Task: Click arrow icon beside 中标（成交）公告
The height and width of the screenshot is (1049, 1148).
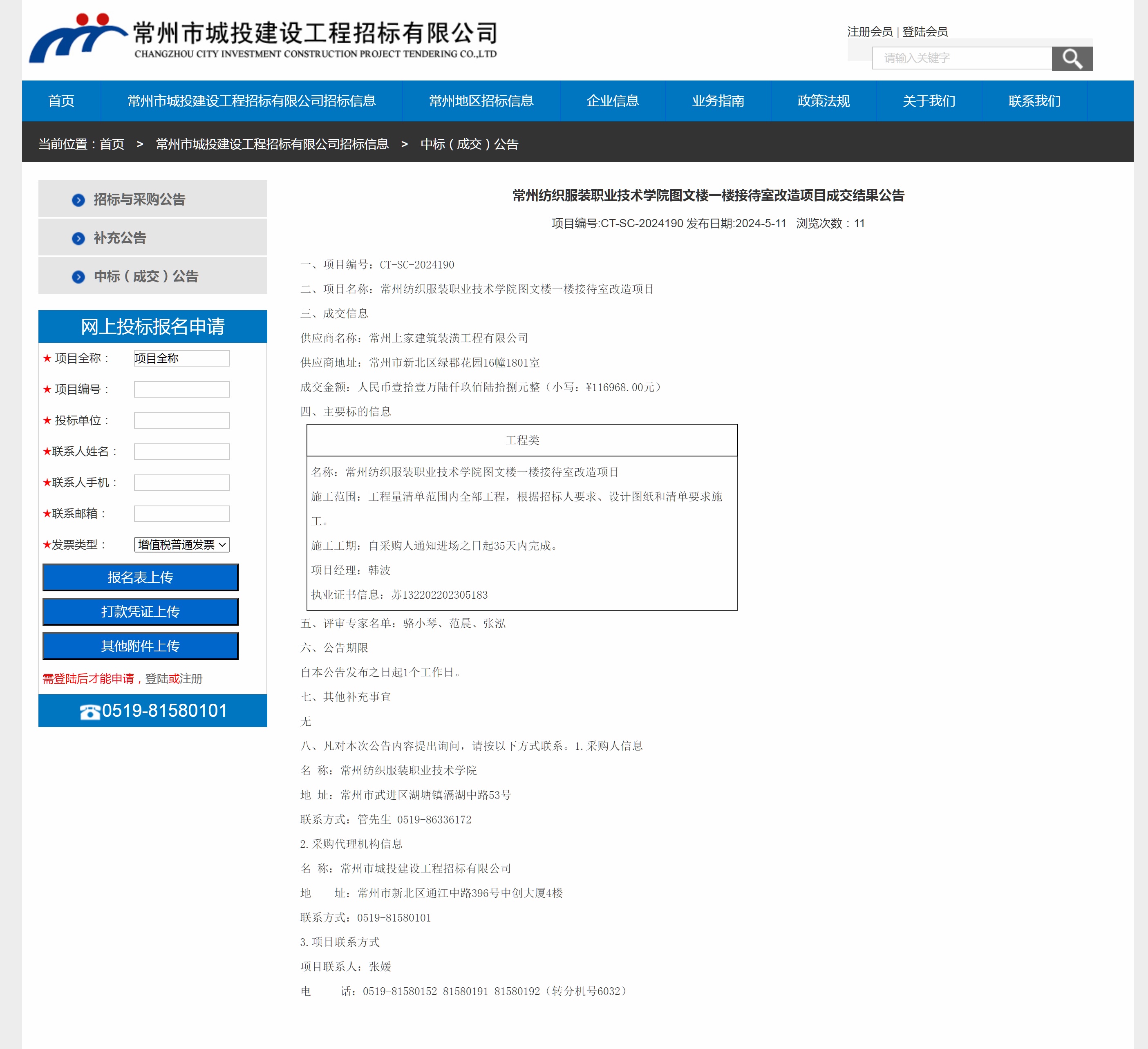Action: click(78, 277)
